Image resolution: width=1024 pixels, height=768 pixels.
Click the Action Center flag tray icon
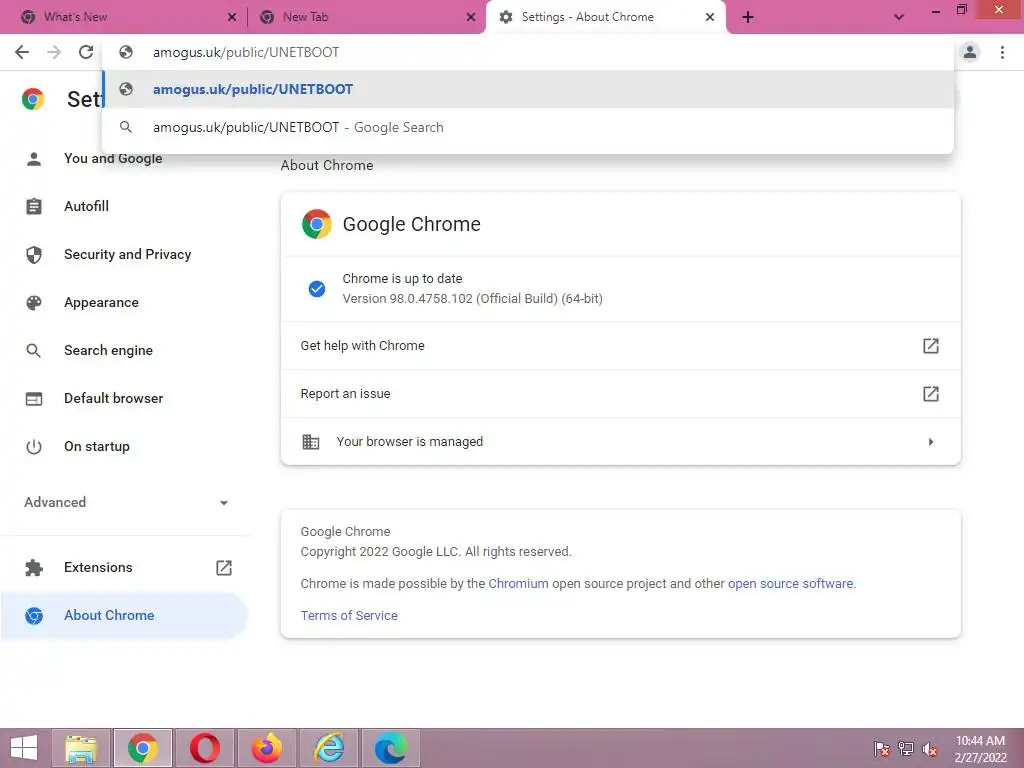tap(882, 749)
